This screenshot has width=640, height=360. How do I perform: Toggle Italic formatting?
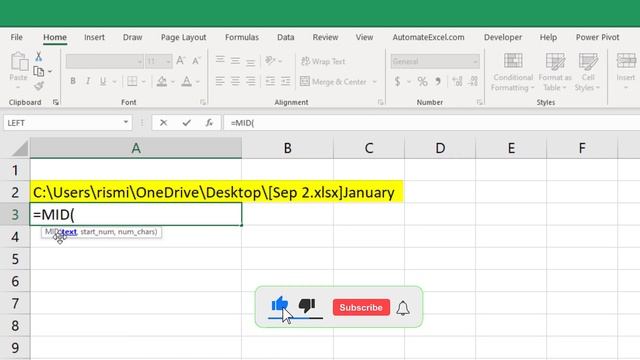pyautogui.click(x=88, y=81)
